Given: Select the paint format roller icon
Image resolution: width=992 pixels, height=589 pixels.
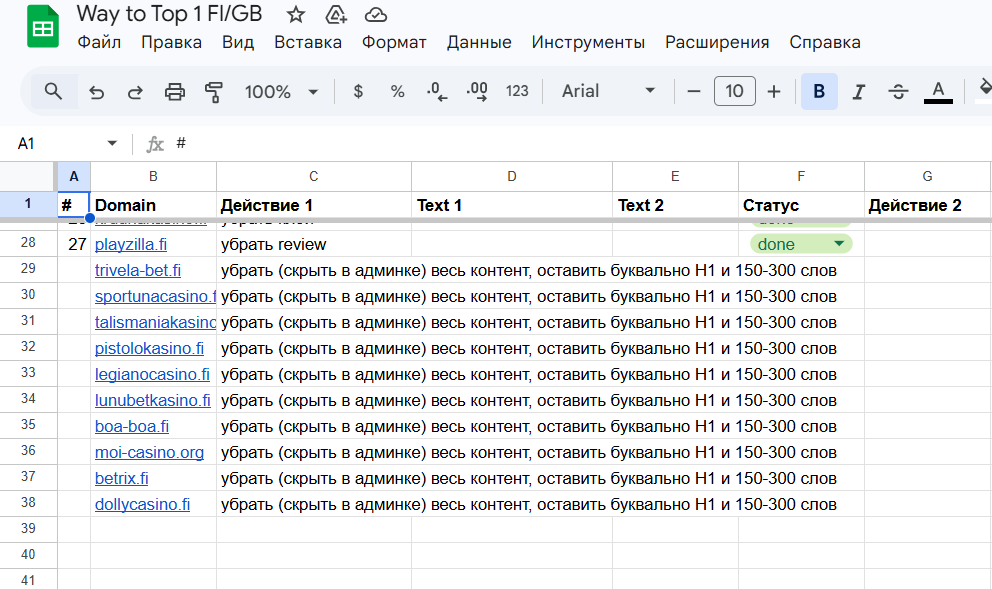Looking at the screenshot, I should pos(214,92).
